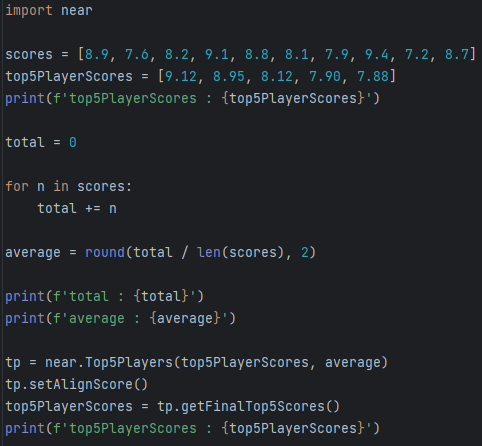This screenshot has height=446, width=482.
Task: Click the setAlignScore method call
Action: (81, 384)
